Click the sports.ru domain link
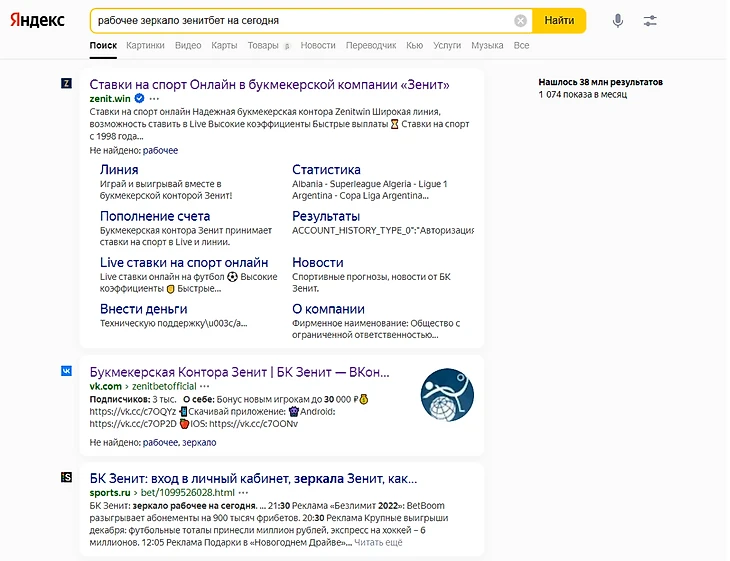The width and height of the screenshot is (730, 561). tap(110, 493)
